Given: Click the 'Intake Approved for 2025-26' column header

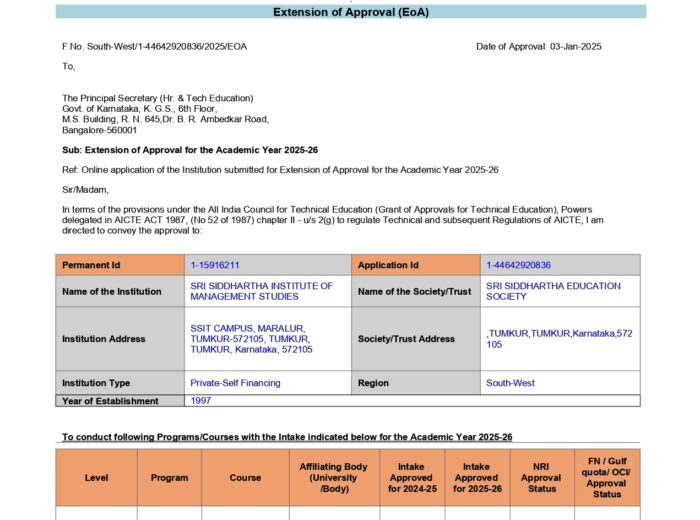Looking at the screenshot, I should pos(477,478).
